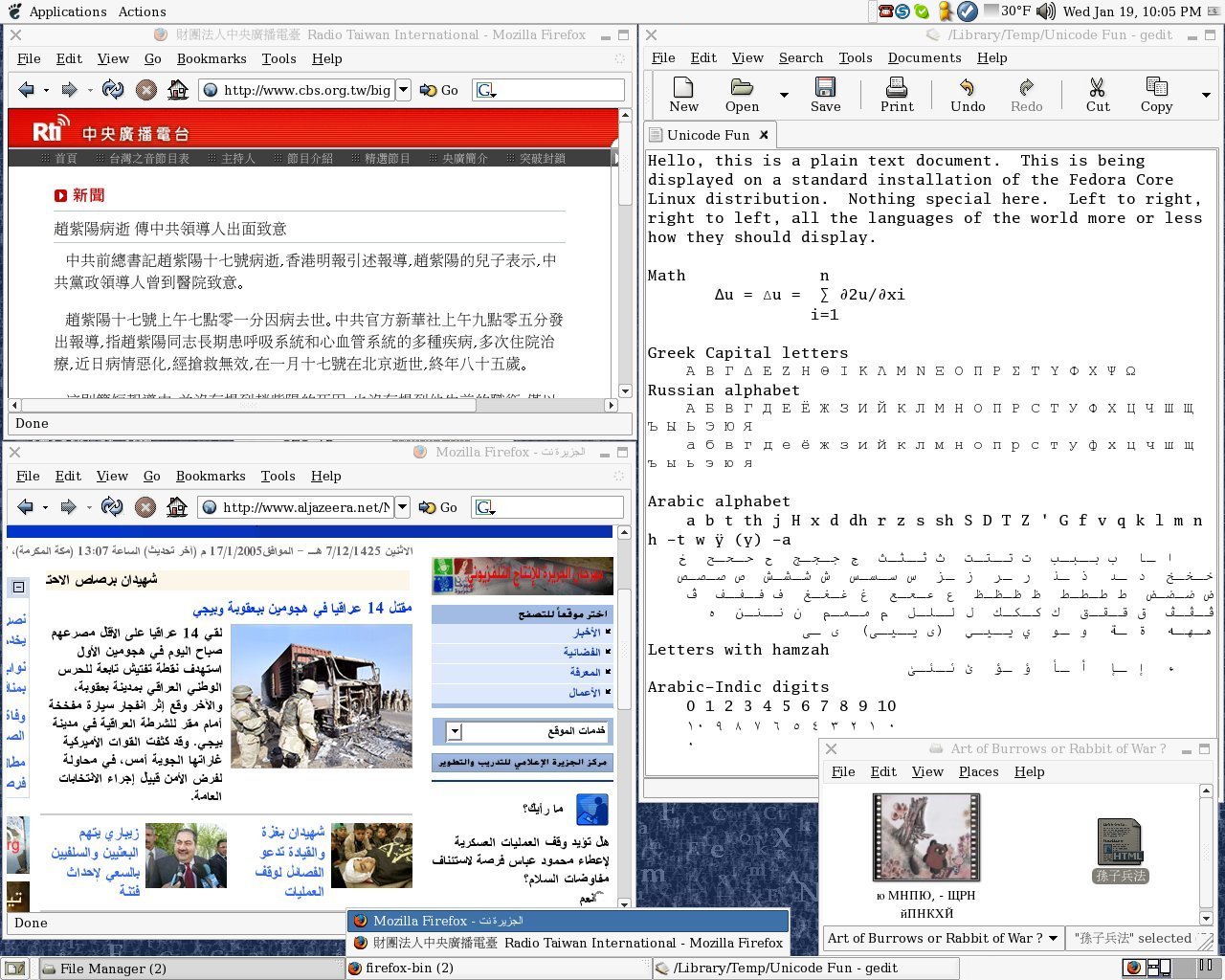This screenshot has height=980, width=1225.
Task: Open Tools menu in Al Jazeera Firefox window
Action: click(x=278, y=476)
